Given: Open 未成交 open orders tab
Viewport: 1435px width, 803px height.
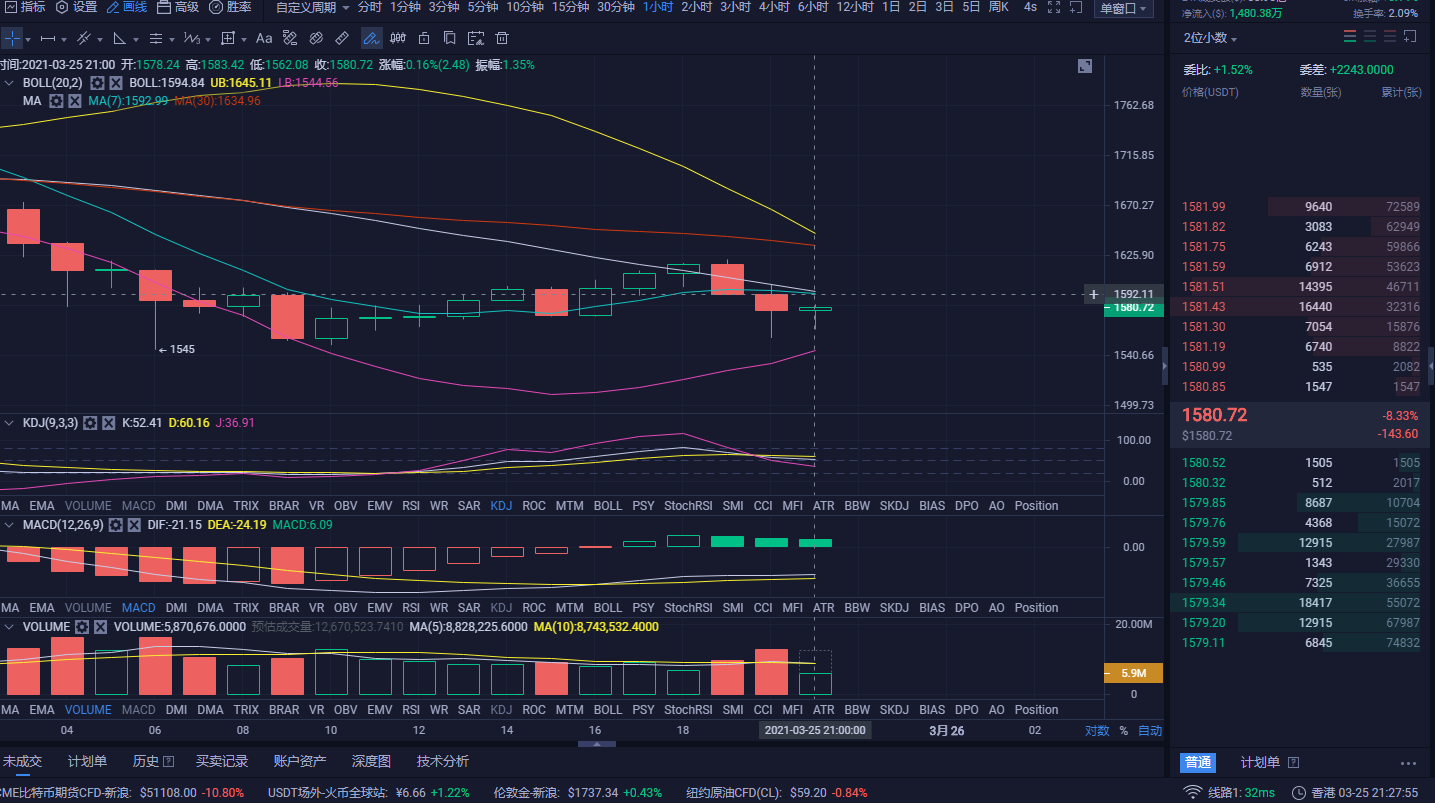Looking at the screenshot, I should (x=22, y=761).
